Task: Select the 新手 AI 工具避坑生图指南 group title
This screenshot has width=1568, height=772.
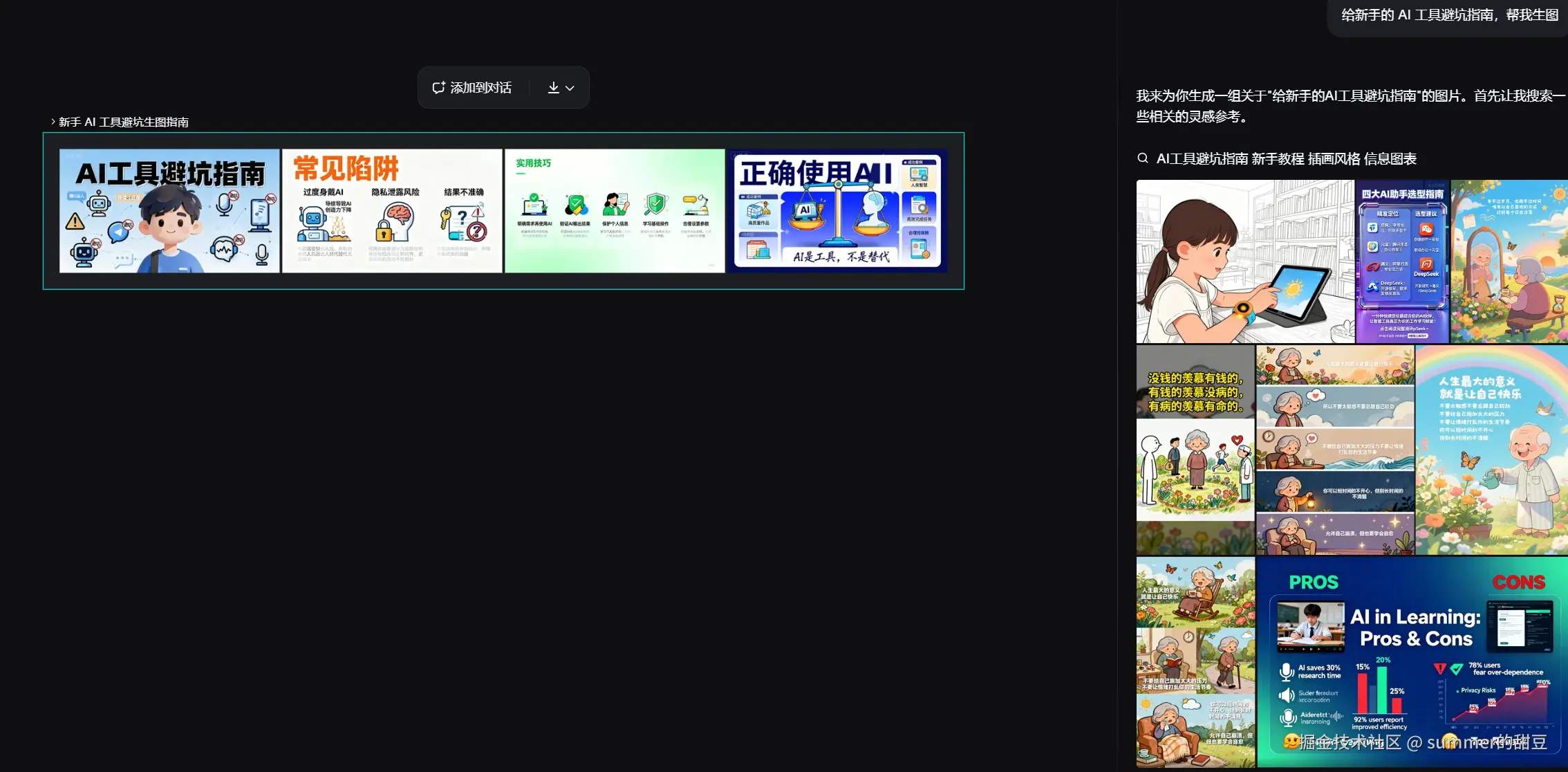Action: pyautogui.click(x=124, y=122)
